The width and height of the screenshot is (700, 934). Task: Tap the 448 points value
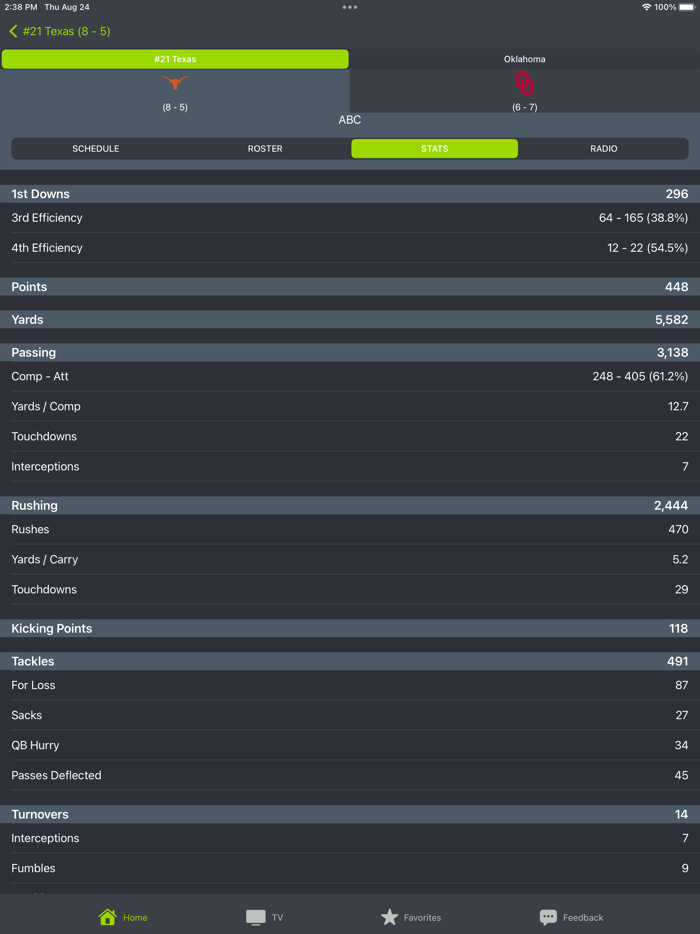click(x=677, y=287)
